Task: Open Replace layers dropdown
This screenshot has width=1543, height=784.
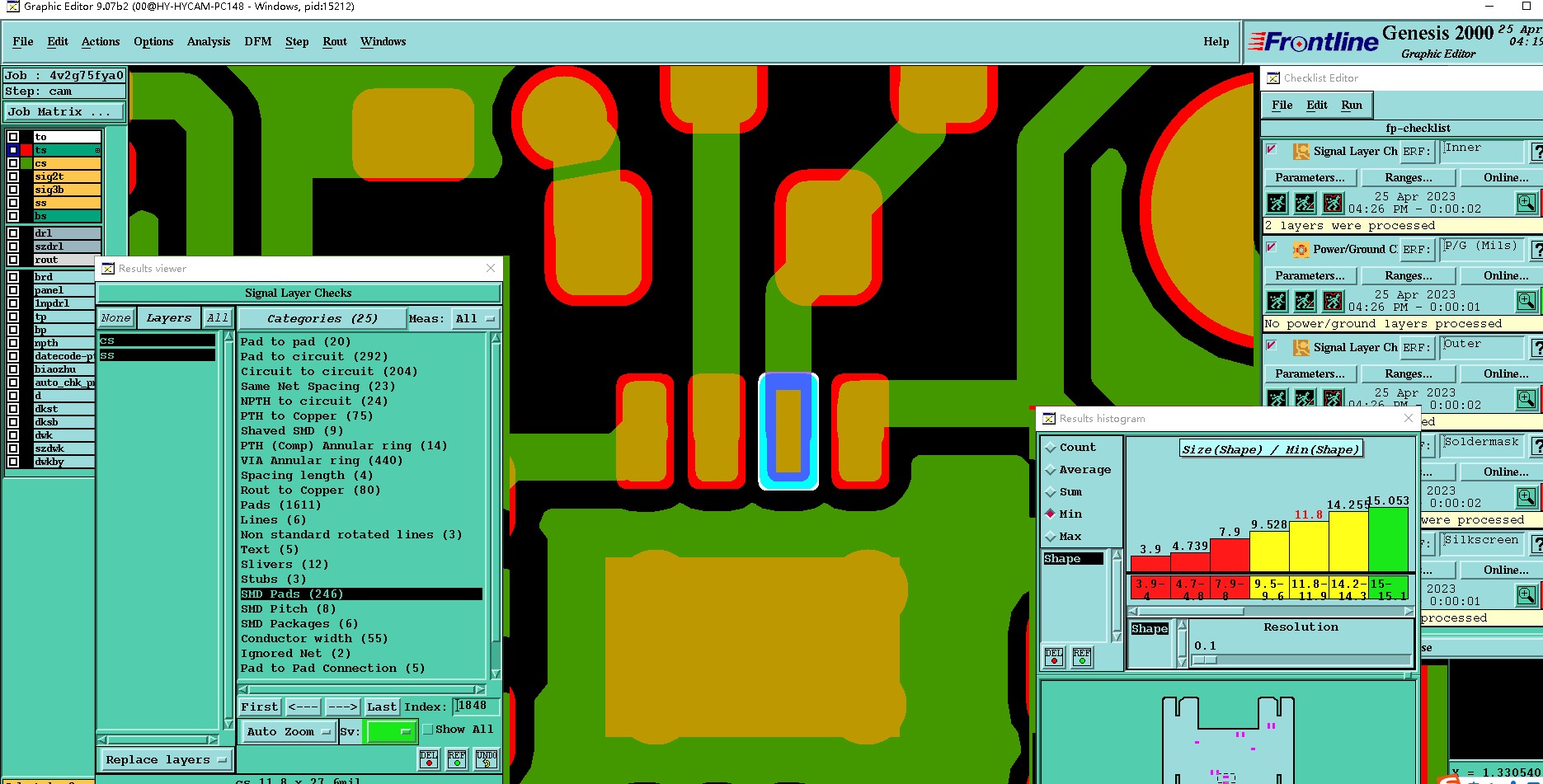Action: coord(166,760)
